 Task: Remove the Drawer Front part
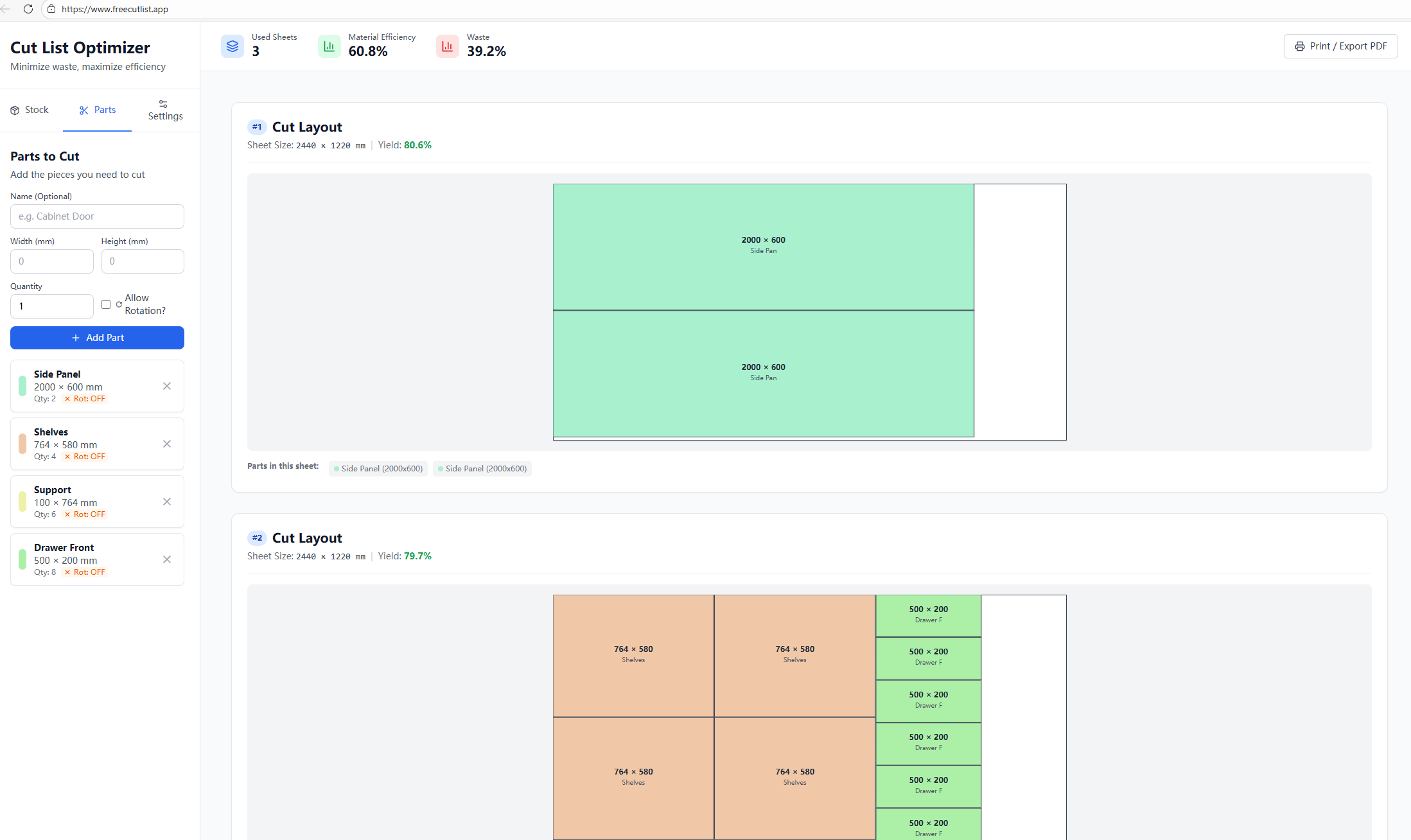(x=167, y=559)
